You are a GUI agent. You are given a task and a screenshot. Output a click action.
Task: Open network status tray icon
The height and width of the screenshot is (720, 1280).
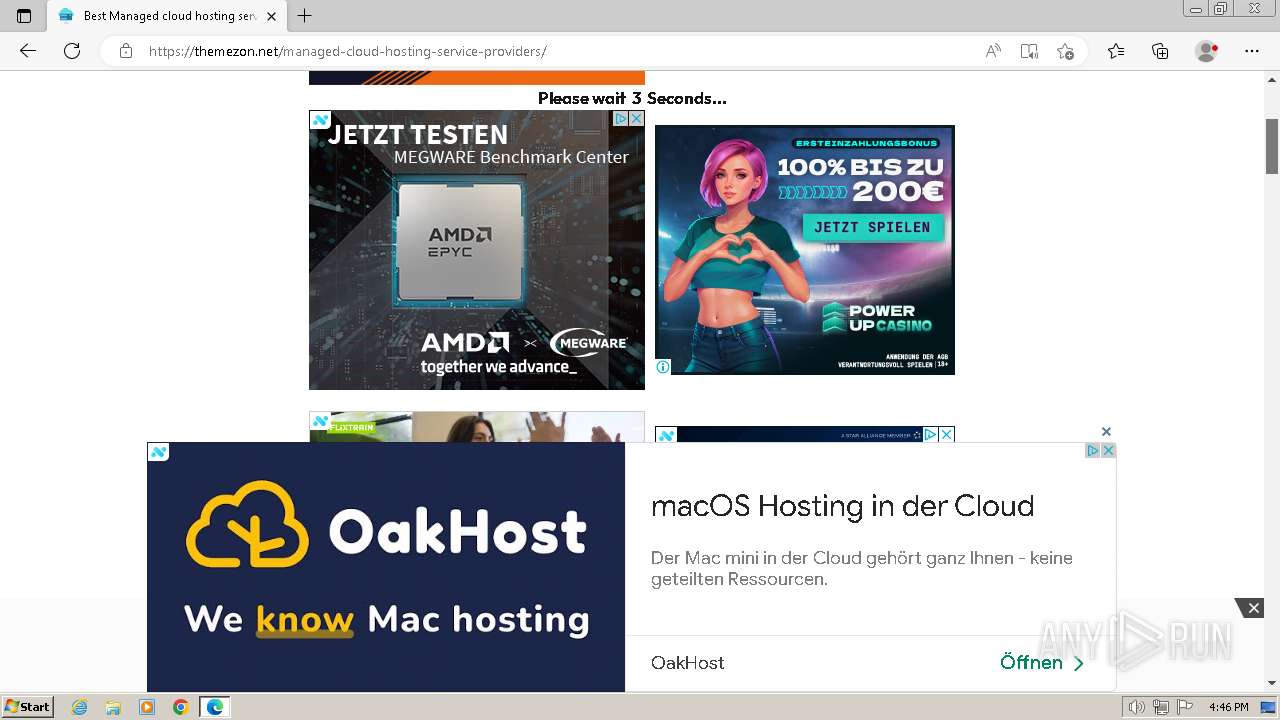[1160, 707]
